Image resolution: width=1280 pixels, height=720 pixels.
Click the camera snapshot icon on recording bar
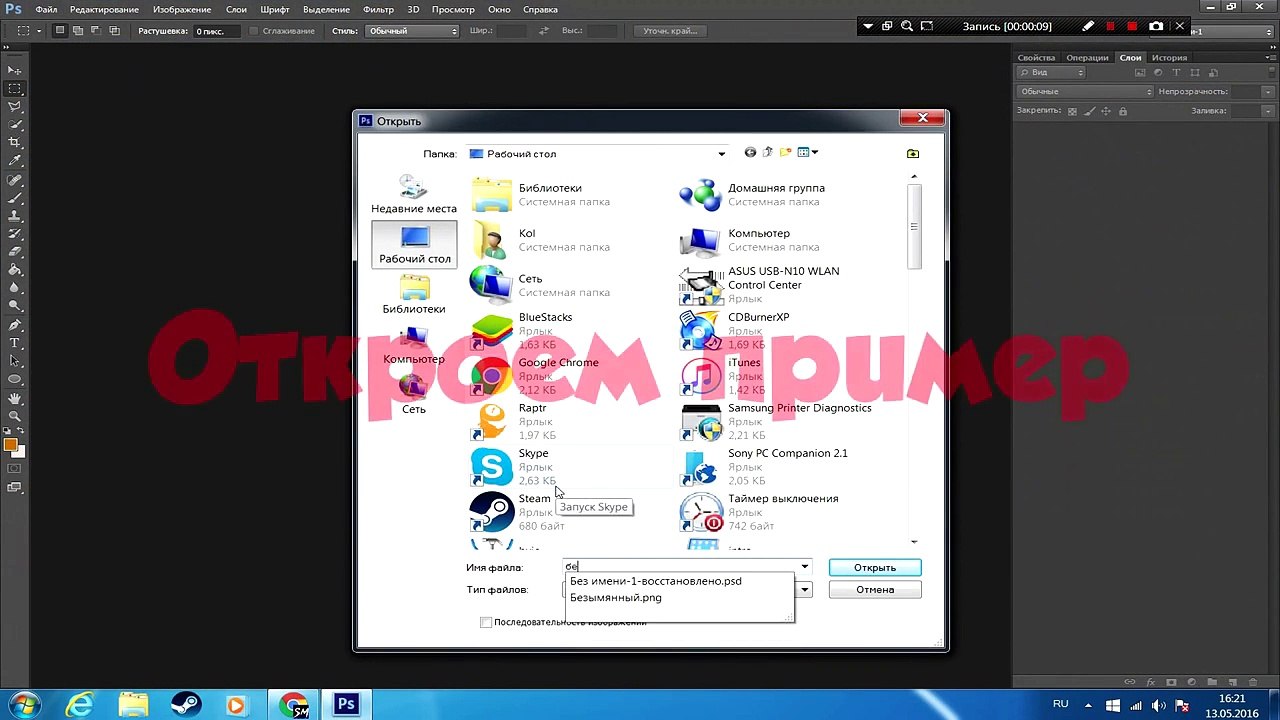click(x=1156, y=26)
